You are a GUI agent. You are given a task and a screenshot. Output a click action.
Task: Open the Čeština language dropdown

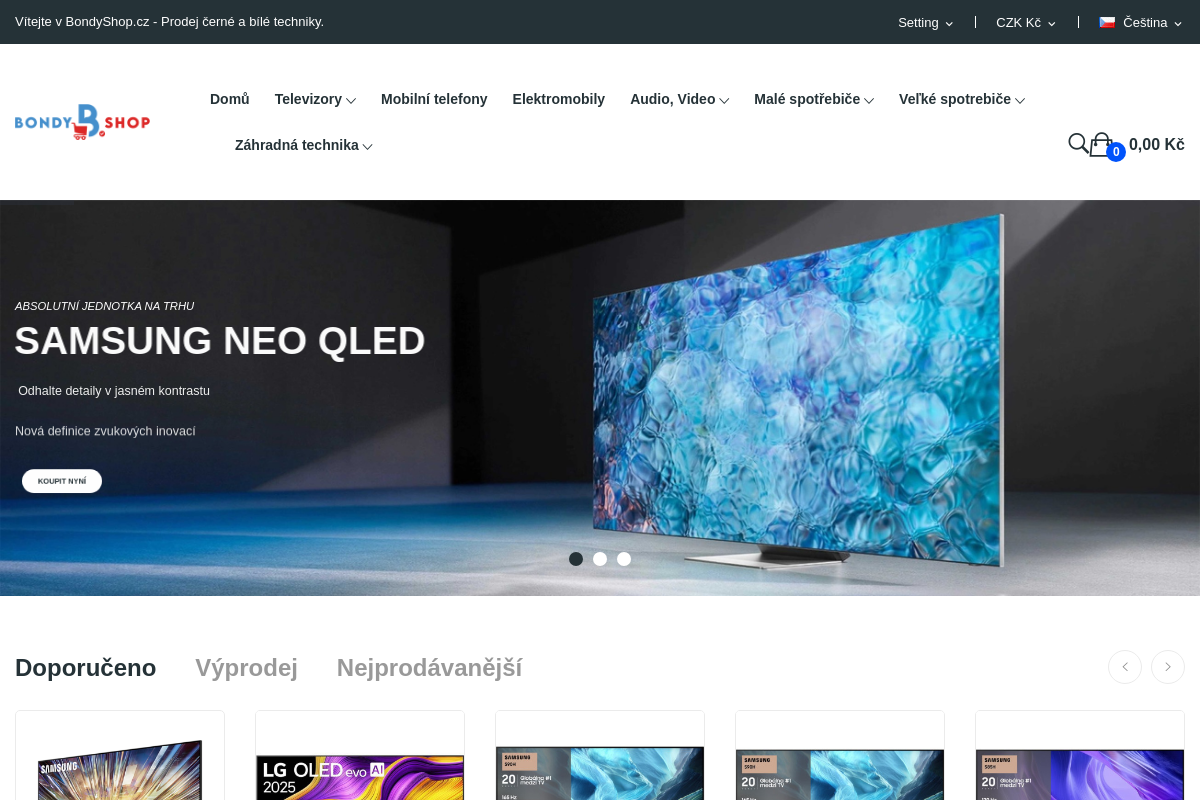(1141, 22)
